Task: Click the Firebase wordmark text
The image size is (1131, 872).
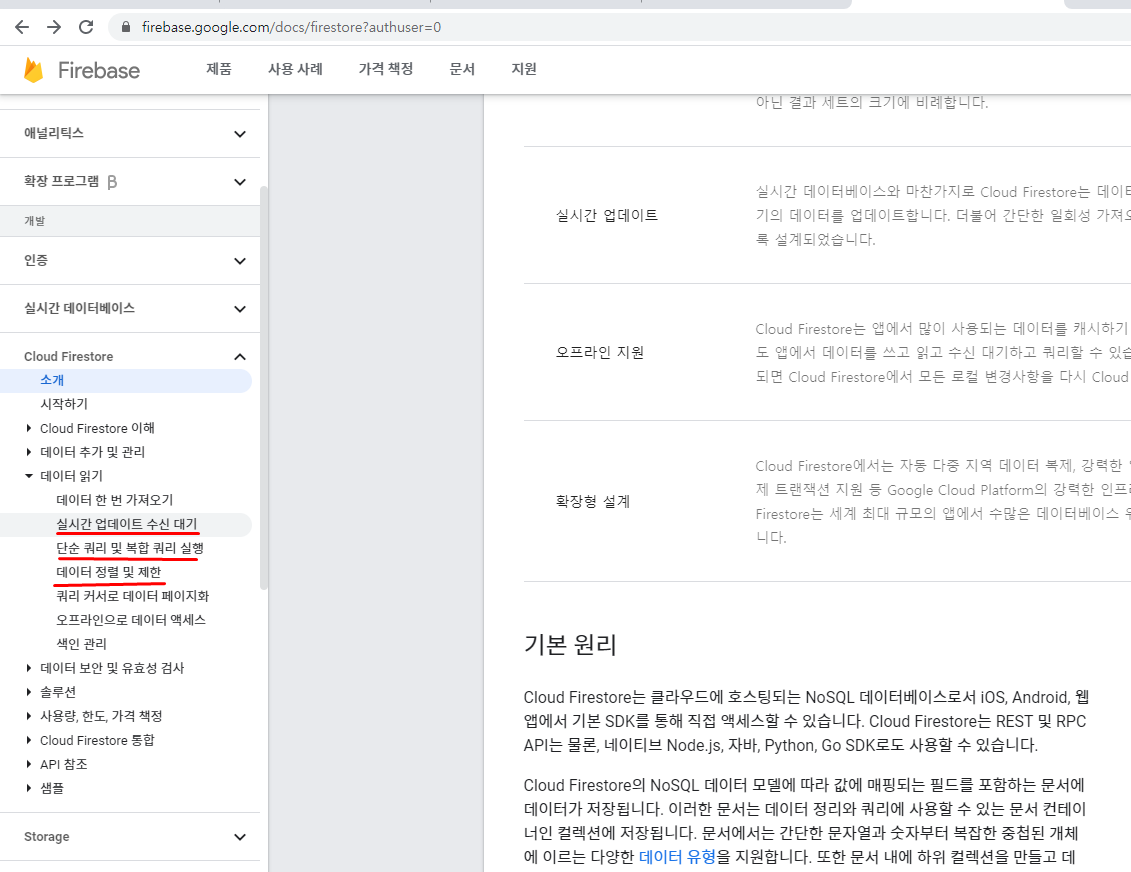Action: 99,70
